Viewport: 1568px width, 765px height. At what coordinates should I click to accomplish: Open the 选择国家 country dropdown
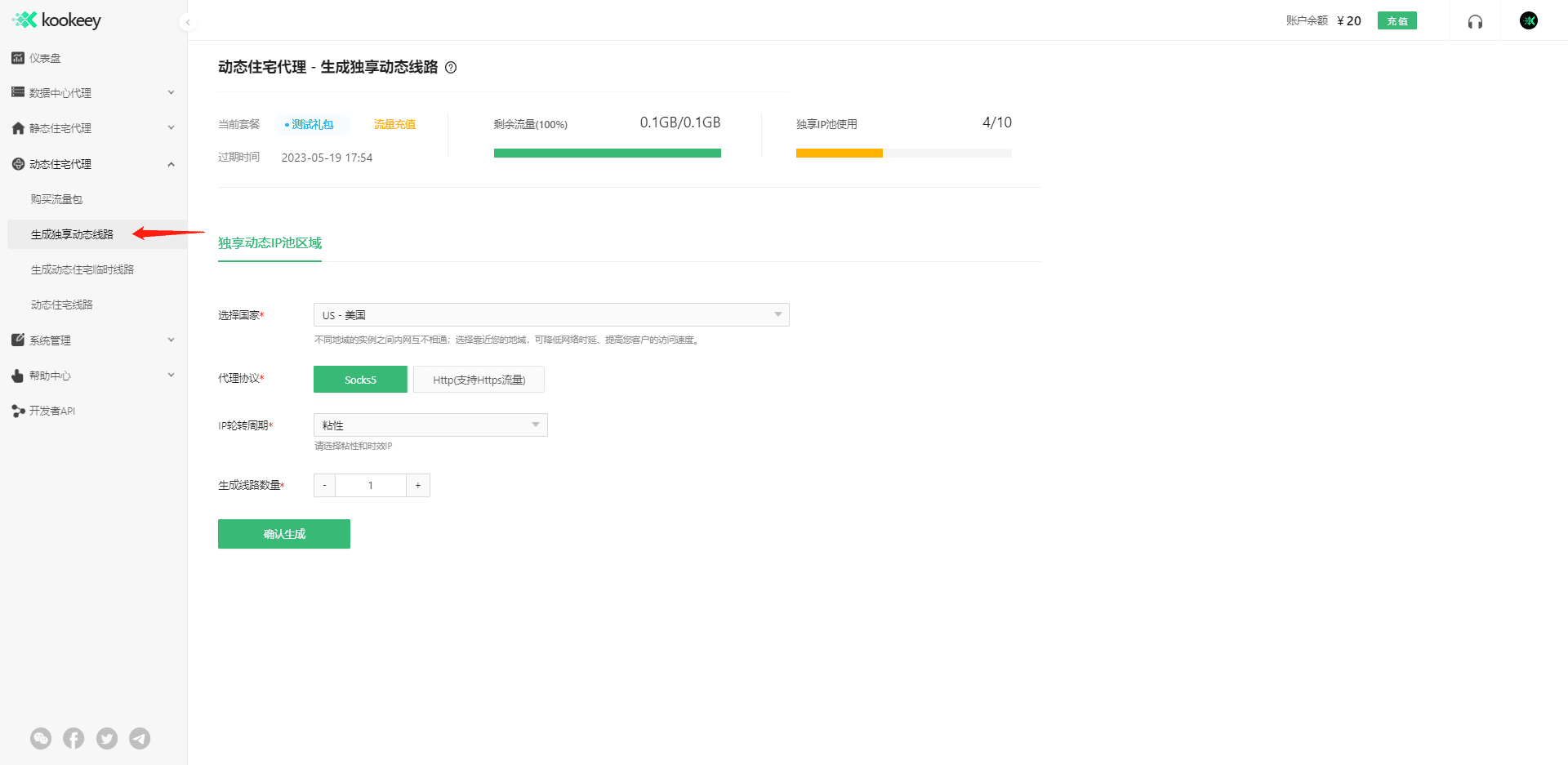tap(551, 315)
